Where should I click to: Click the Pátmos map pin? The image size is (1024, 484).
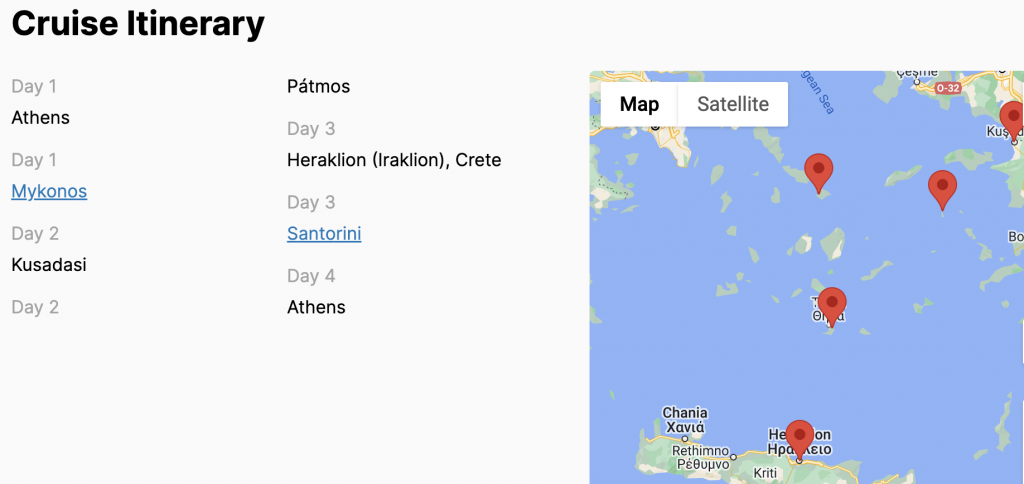coord(941,188)
